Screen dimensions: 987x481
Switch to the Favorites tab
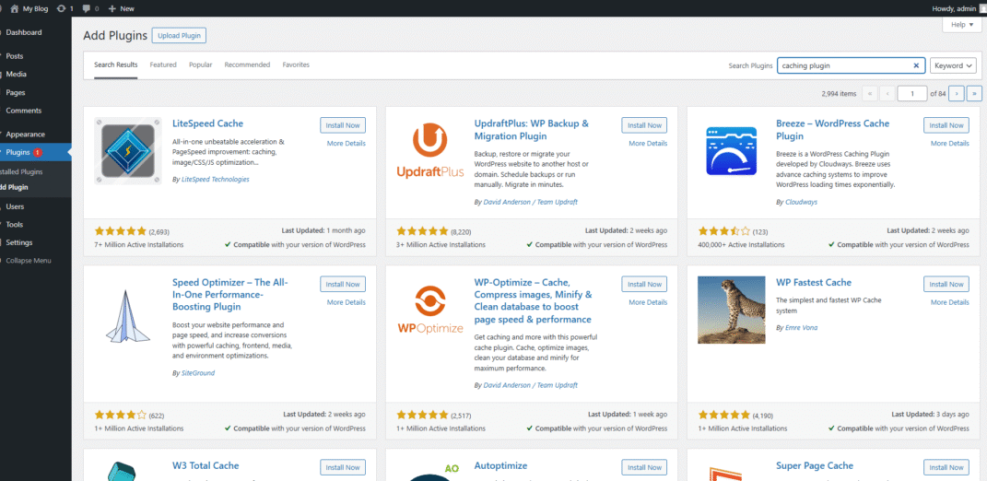pos(296,65)
